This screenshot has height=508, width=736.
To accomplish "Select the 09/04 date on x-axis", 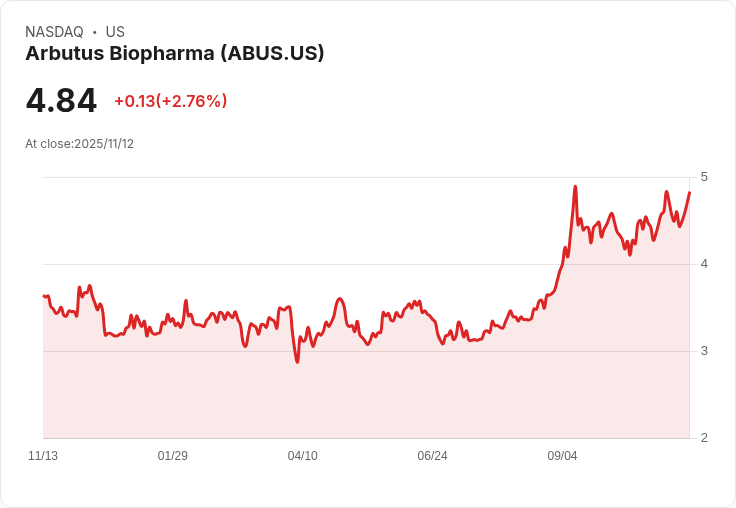I will coord(562,456).
